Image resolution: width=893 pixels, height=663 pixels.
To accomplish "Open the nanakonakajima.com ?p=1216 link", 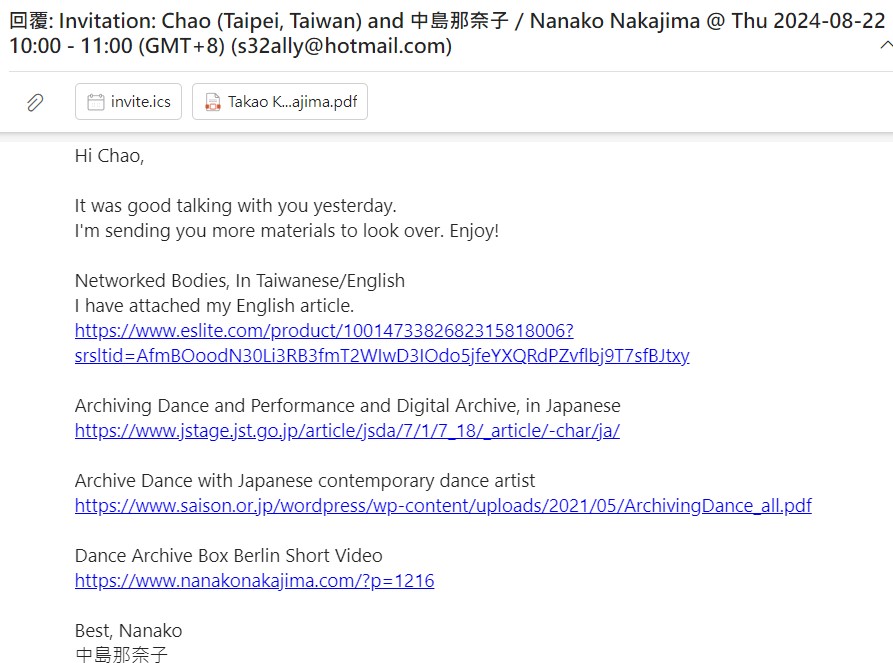I will pos(254,581).
